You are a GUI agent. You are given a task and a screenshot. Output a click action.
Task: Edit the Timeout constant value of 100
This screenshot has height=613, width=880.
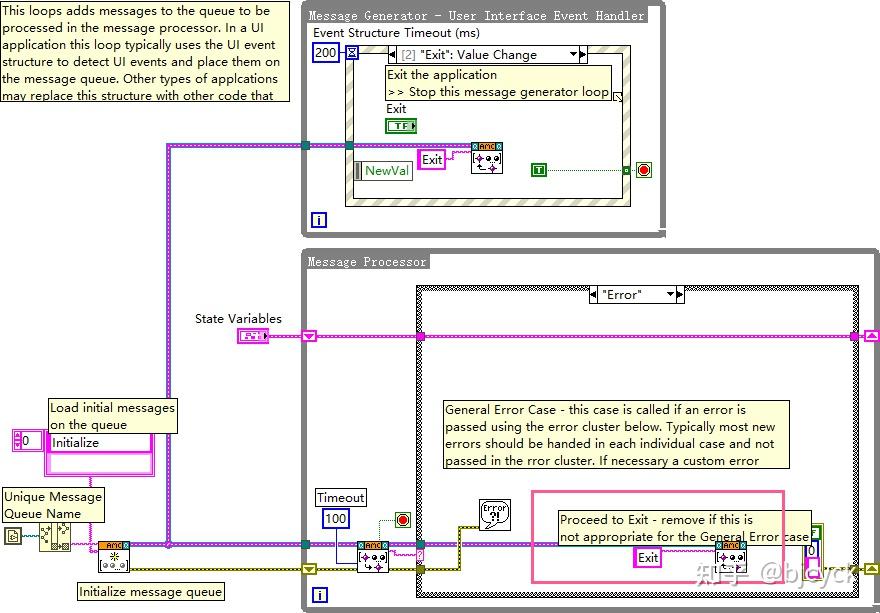pyautogui.click(x=337, y=519)
